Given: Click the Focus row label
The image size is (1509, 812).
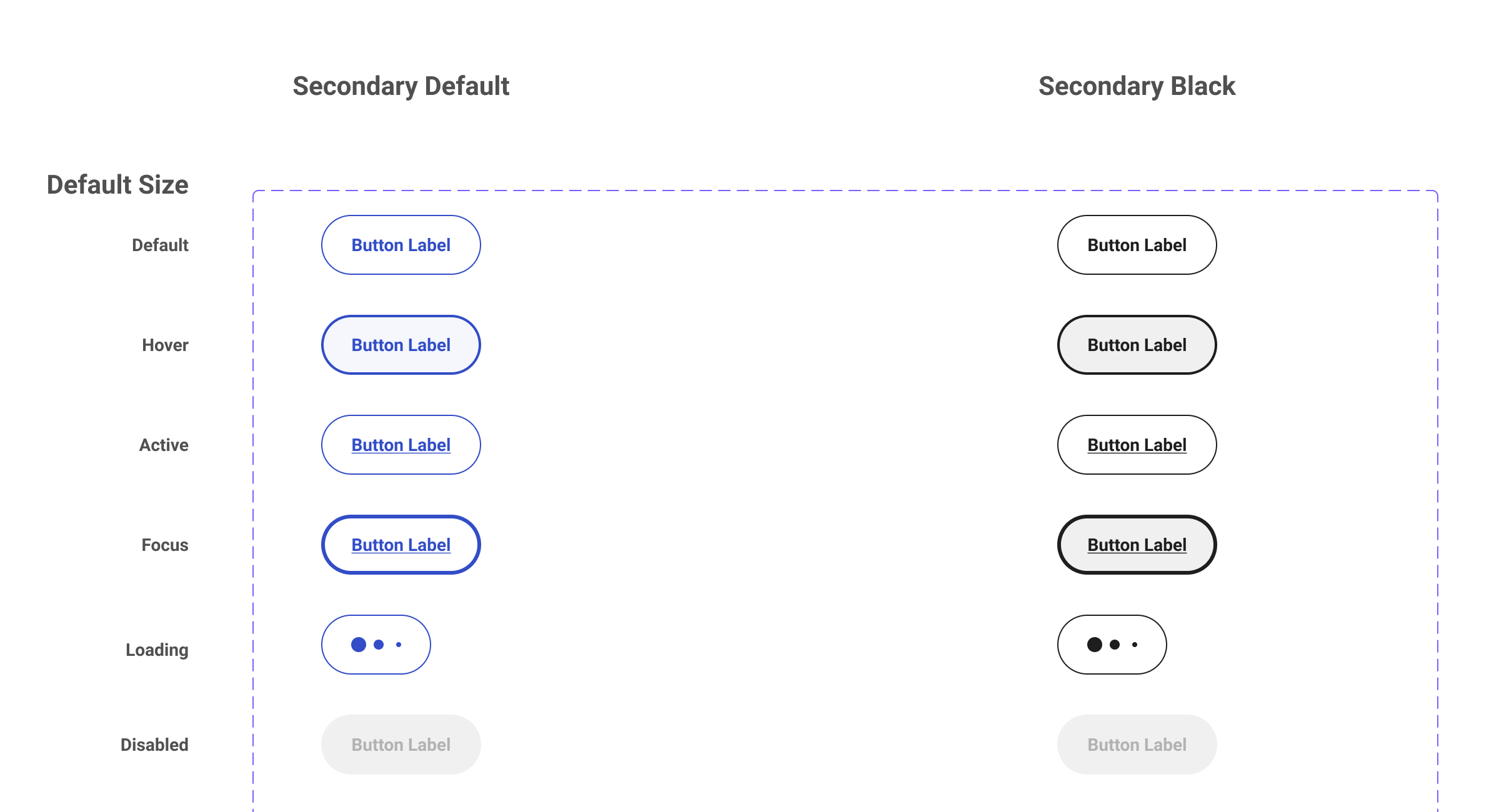Looking at the screenshot, I should pyautogui.click(x=165, y=545).
